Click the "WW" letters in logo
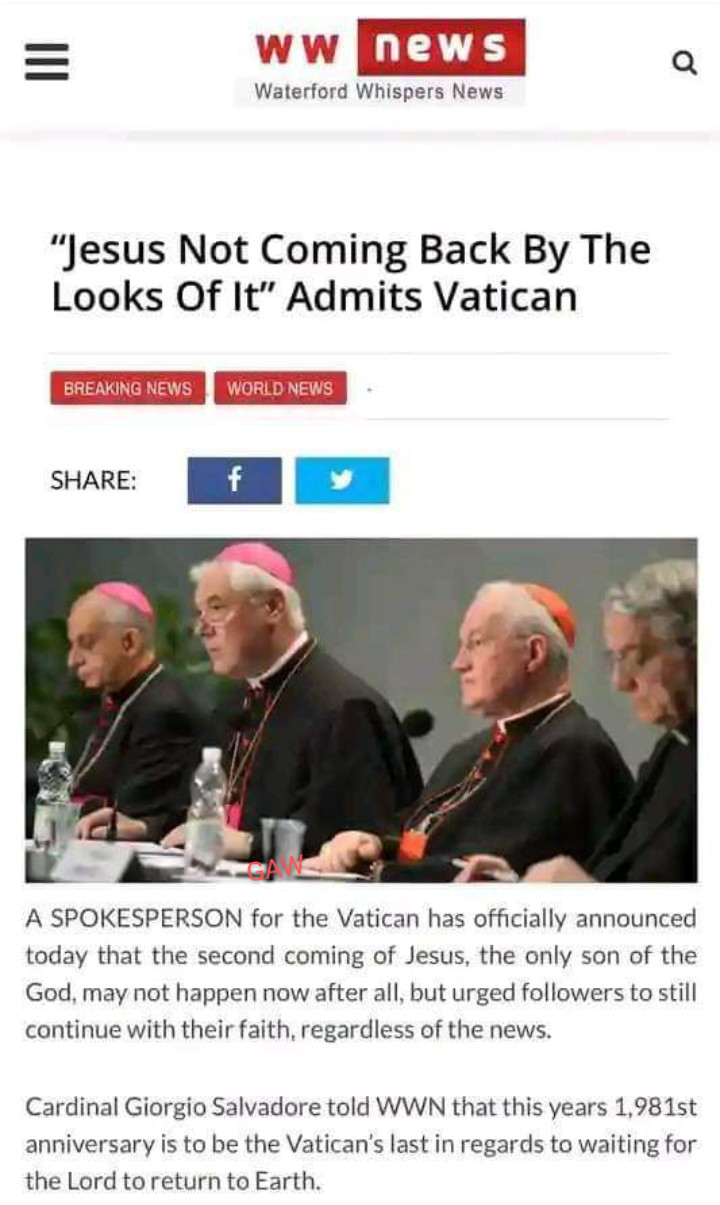Screen dimensions: 720x1205 pos(299,48)
